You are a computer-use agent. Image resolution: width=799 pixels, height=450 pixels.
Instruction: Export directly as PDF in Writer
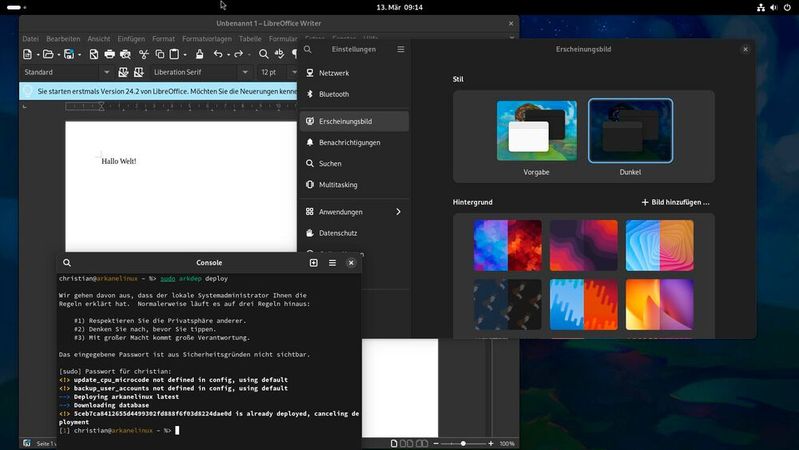[x=94, y=54]
